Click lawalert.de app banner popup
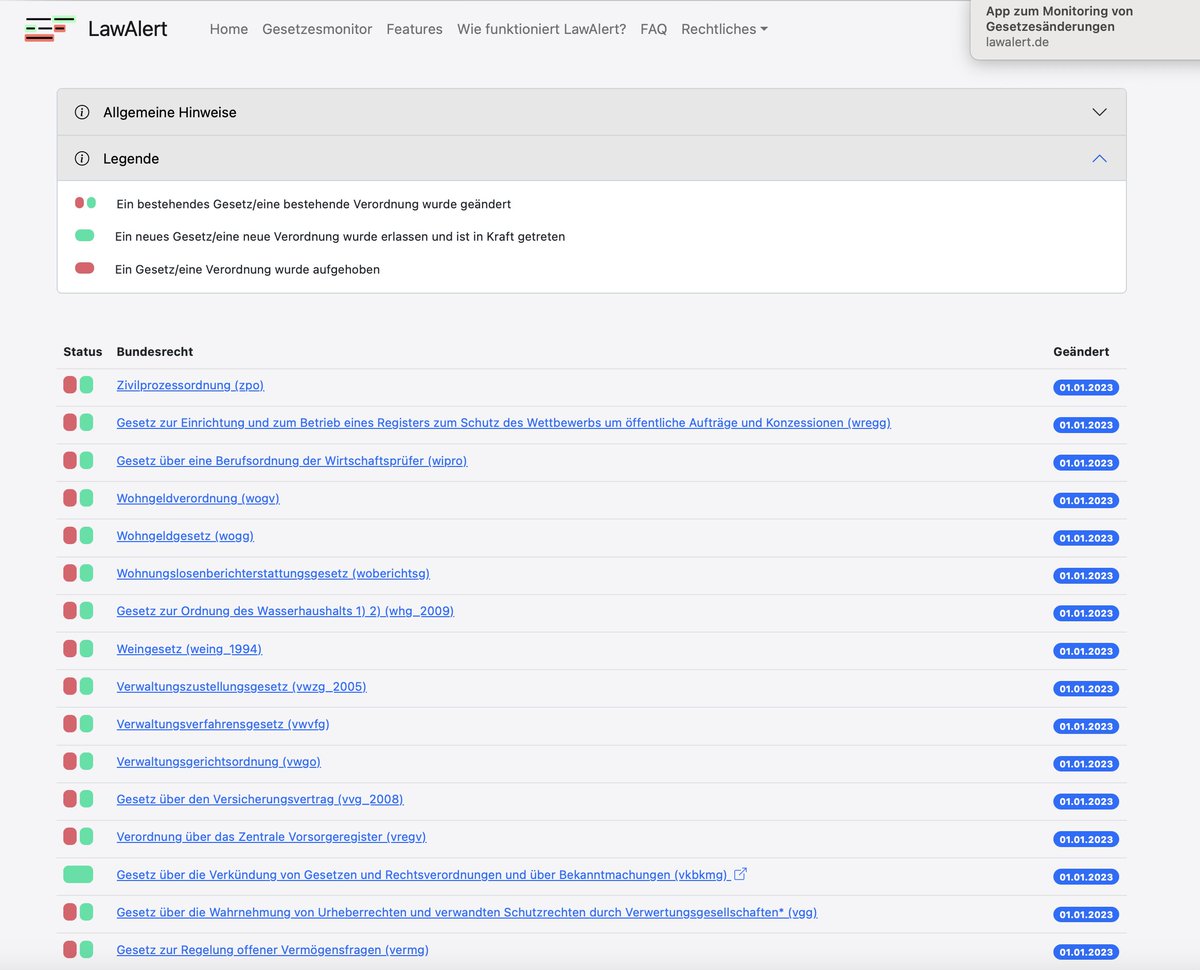 [1084, 28]
